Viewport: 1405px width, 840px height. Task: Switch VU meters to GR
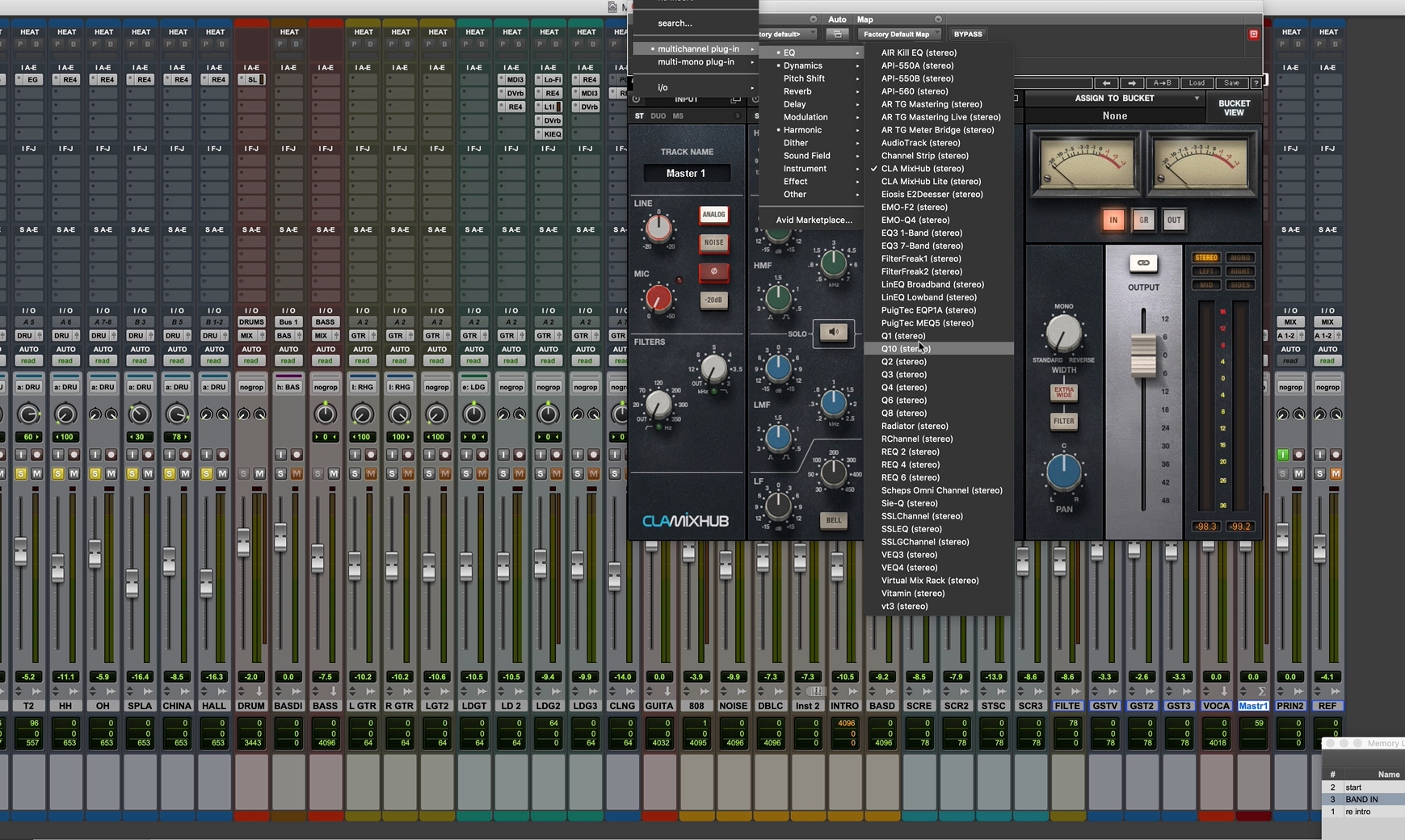pyautogui.click(x=1143, y=220)
